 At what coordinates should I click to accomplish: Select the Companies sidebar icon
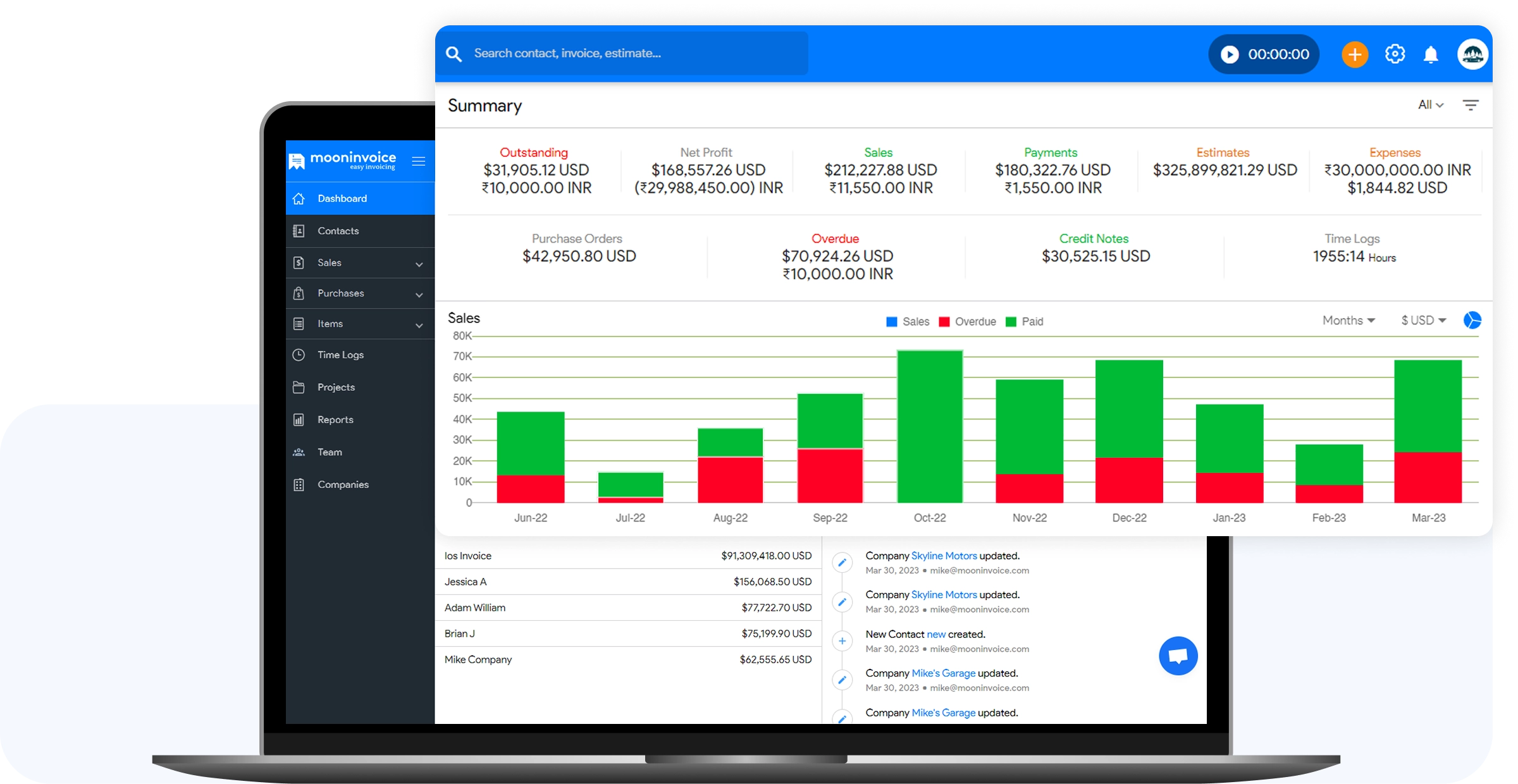coord(299,484)
